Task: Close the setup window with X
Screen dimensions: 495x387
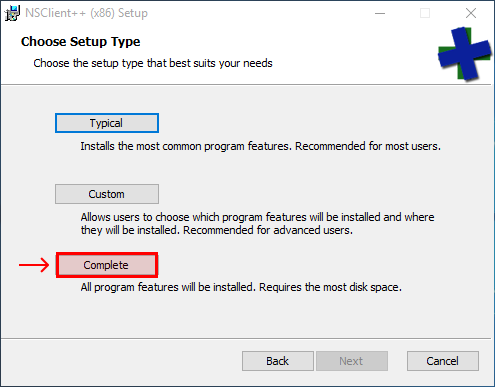Action: point(471,13)
